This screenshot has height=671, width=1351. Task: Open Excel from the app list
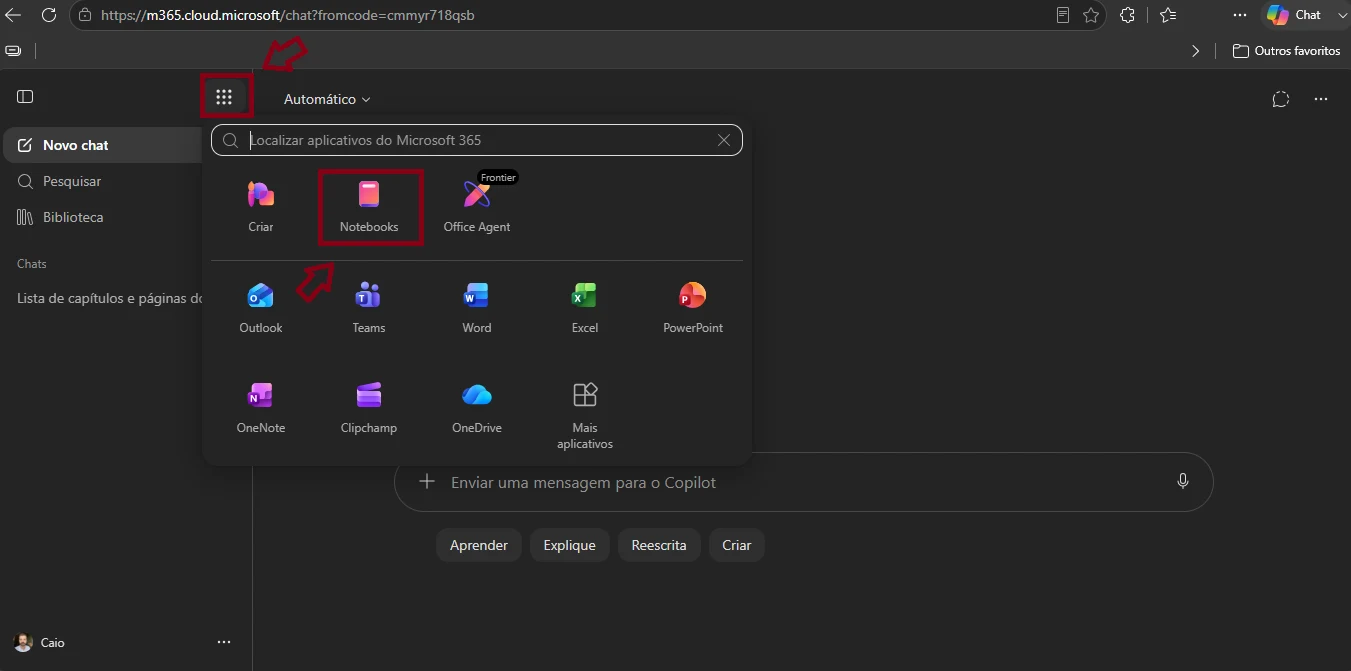585,308
